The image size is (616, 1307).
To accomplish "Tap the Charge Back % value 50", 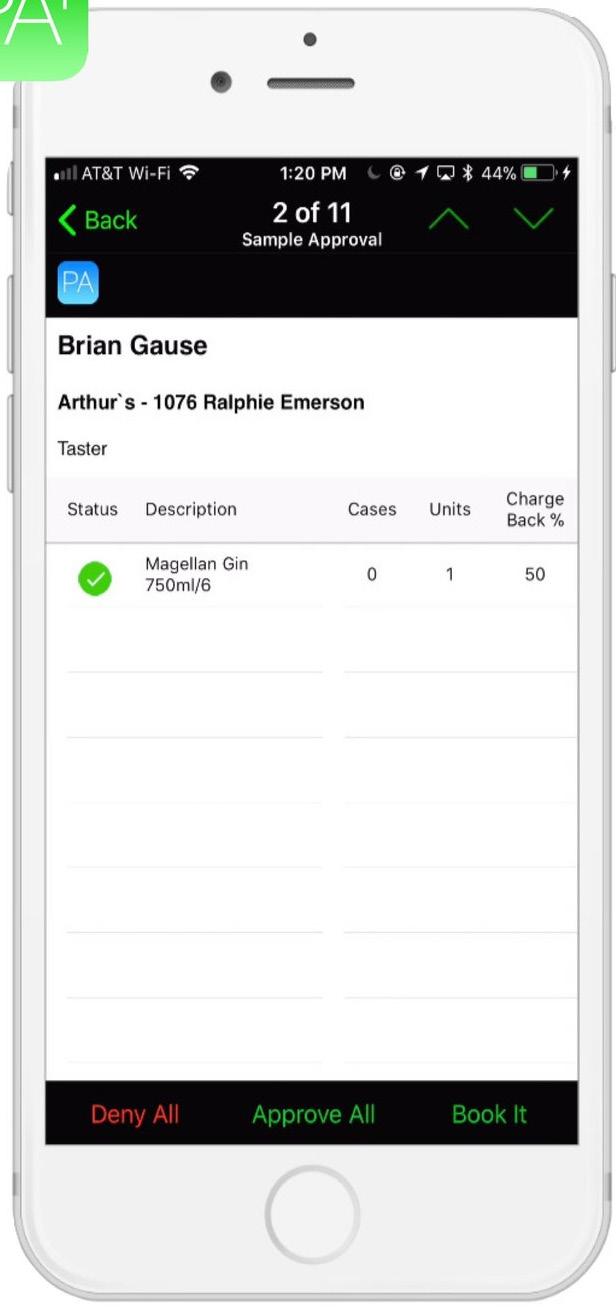I will [535, 575].
